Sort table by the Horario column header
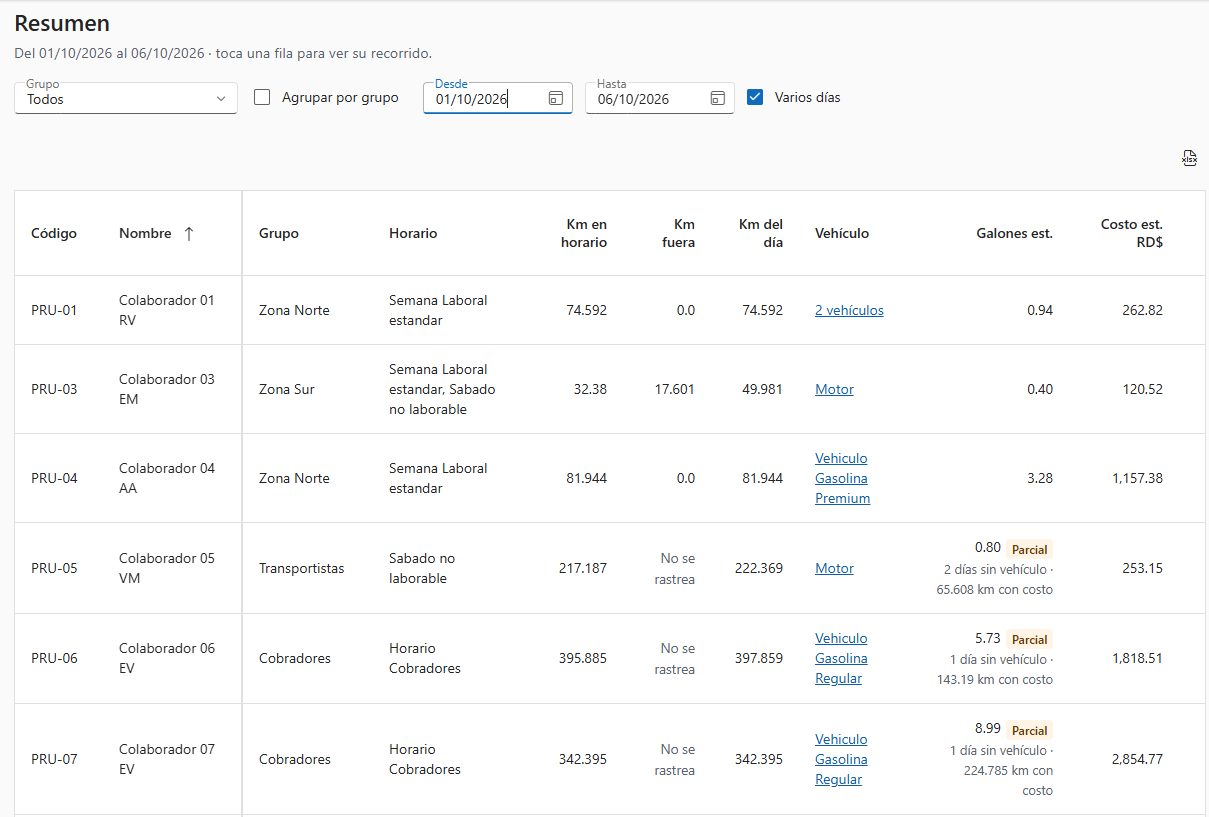 tap(413, 233)
